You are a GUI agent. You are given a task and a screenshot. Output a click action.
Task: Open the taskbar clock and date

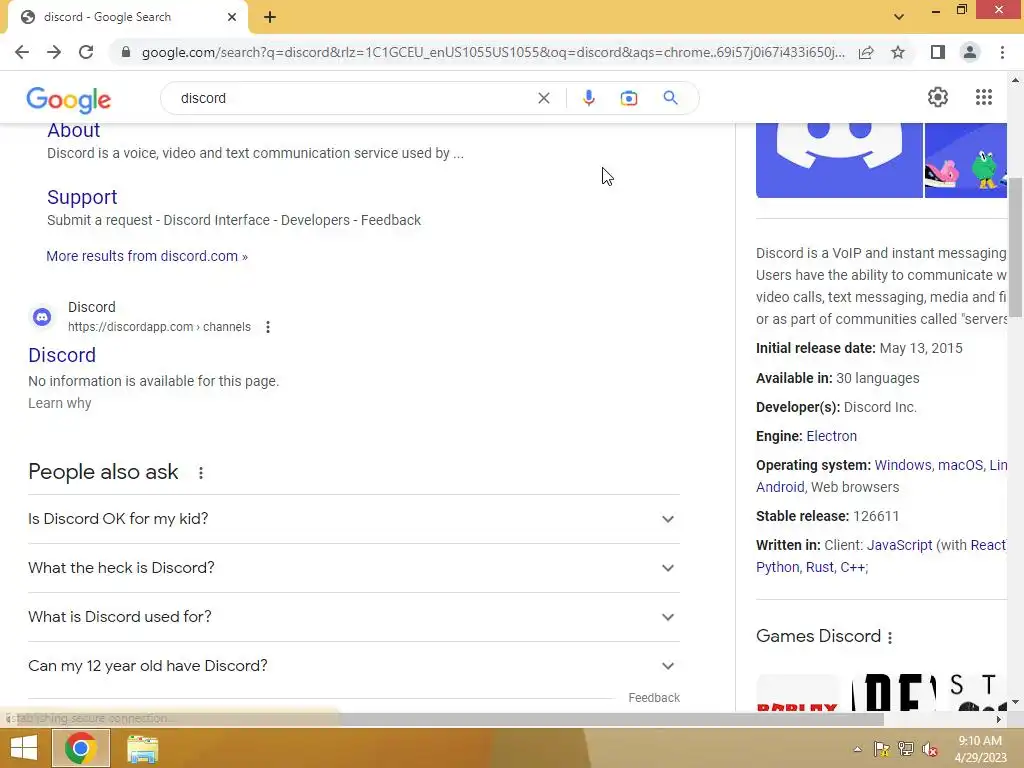pos(980,749)
